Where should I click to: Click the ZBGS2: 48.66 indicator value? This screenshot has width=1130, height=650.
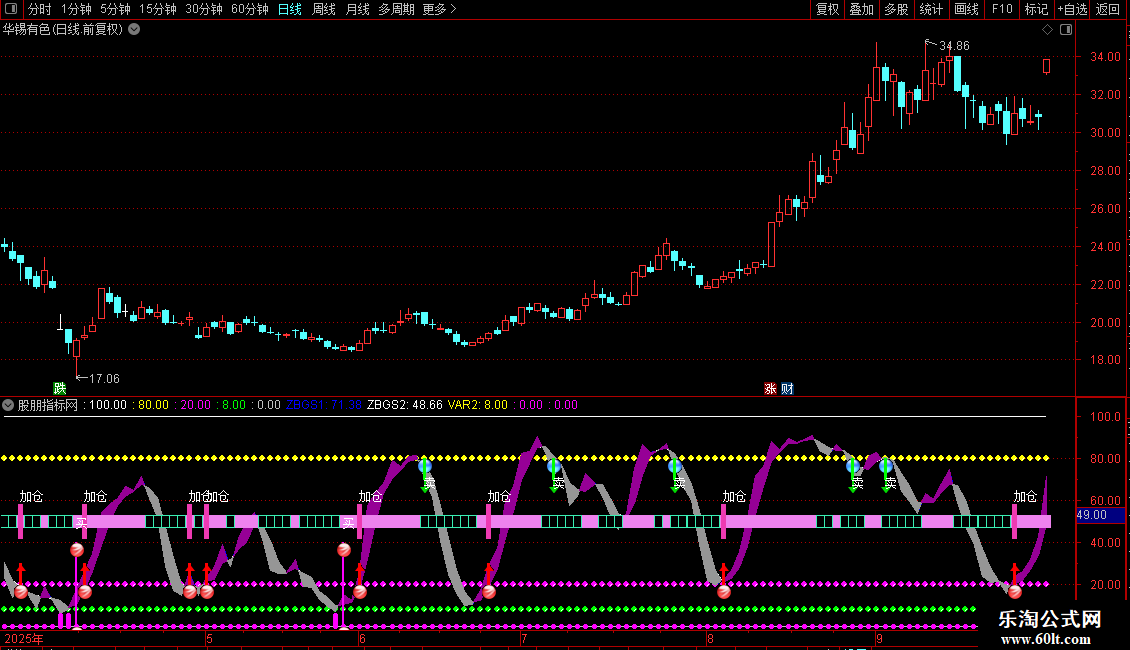[x=404, y=405]
